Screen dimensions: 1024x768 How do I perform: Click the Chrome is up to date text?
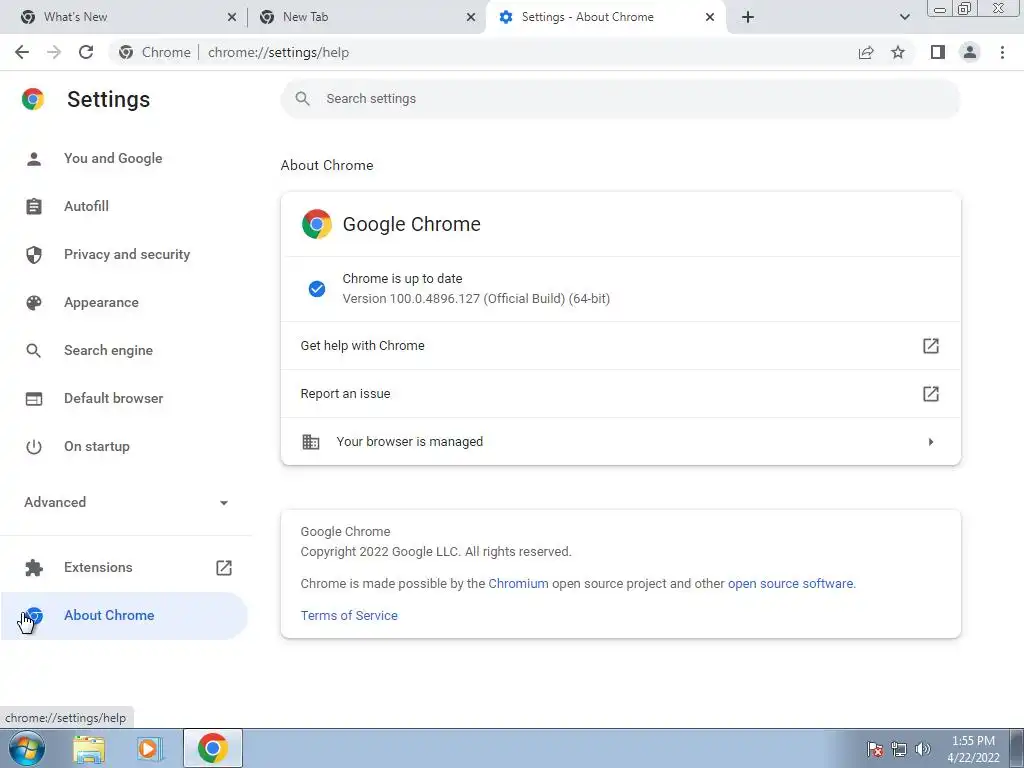click(402, 279)
